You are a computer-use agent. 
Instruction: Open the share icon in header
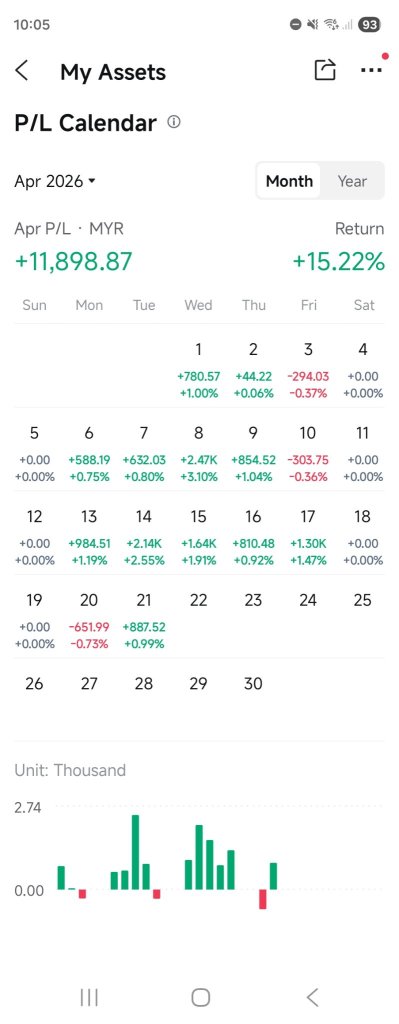(x=325, y=70)
